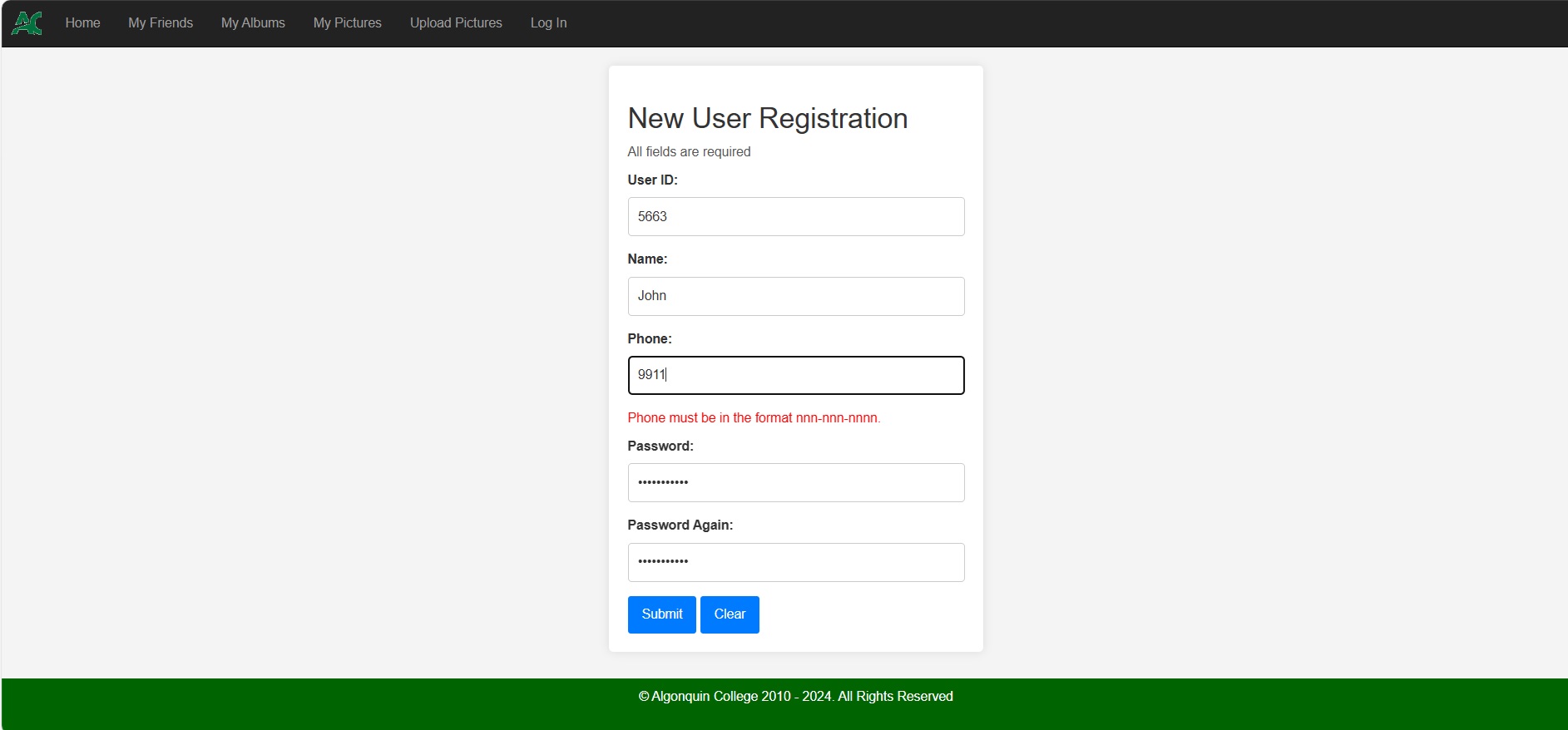
Task: Click the red phone format error message
Action: click(753, 418)
